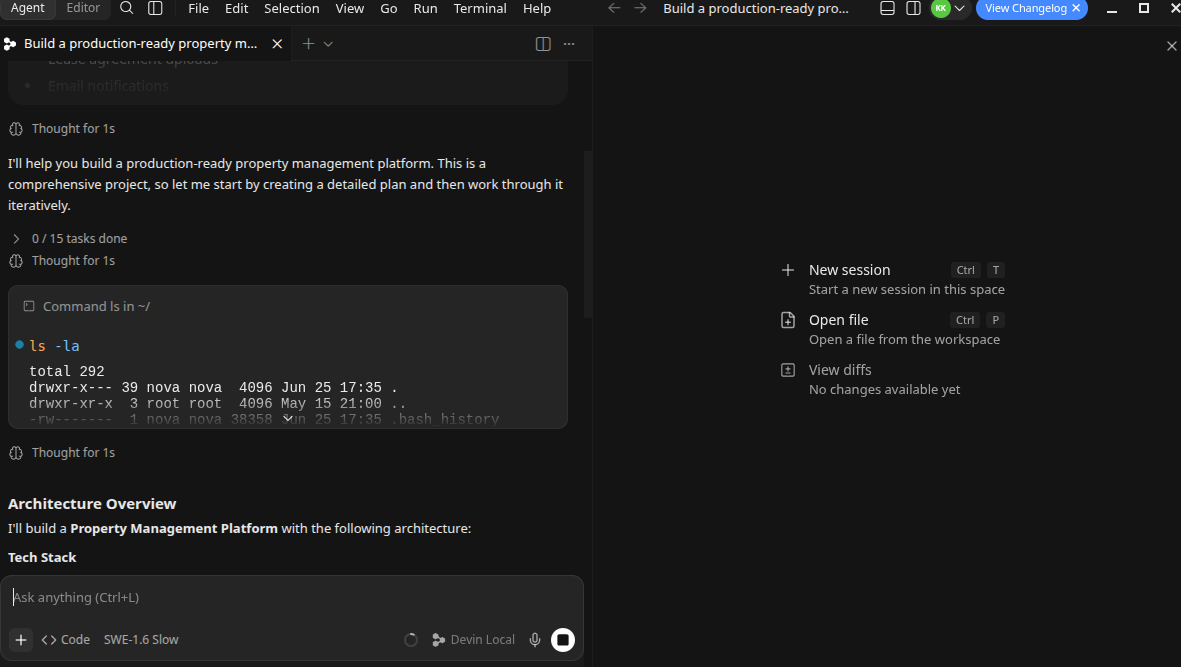Navigate back with the left arrow
The width and height of the screenshot is (1181, 667).
coord(614,8)
